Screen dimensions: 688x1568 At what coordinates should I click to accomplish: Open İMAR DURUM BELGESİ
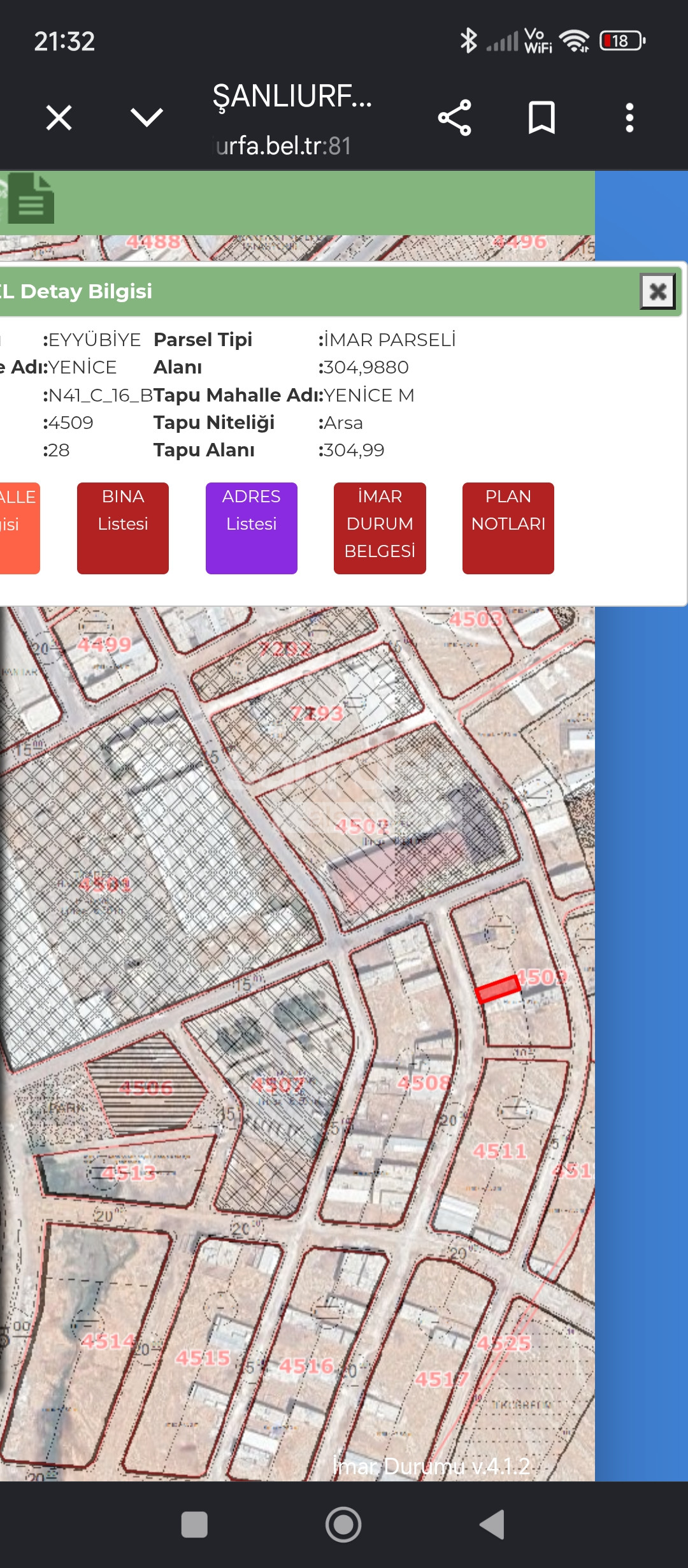(380, 528)
